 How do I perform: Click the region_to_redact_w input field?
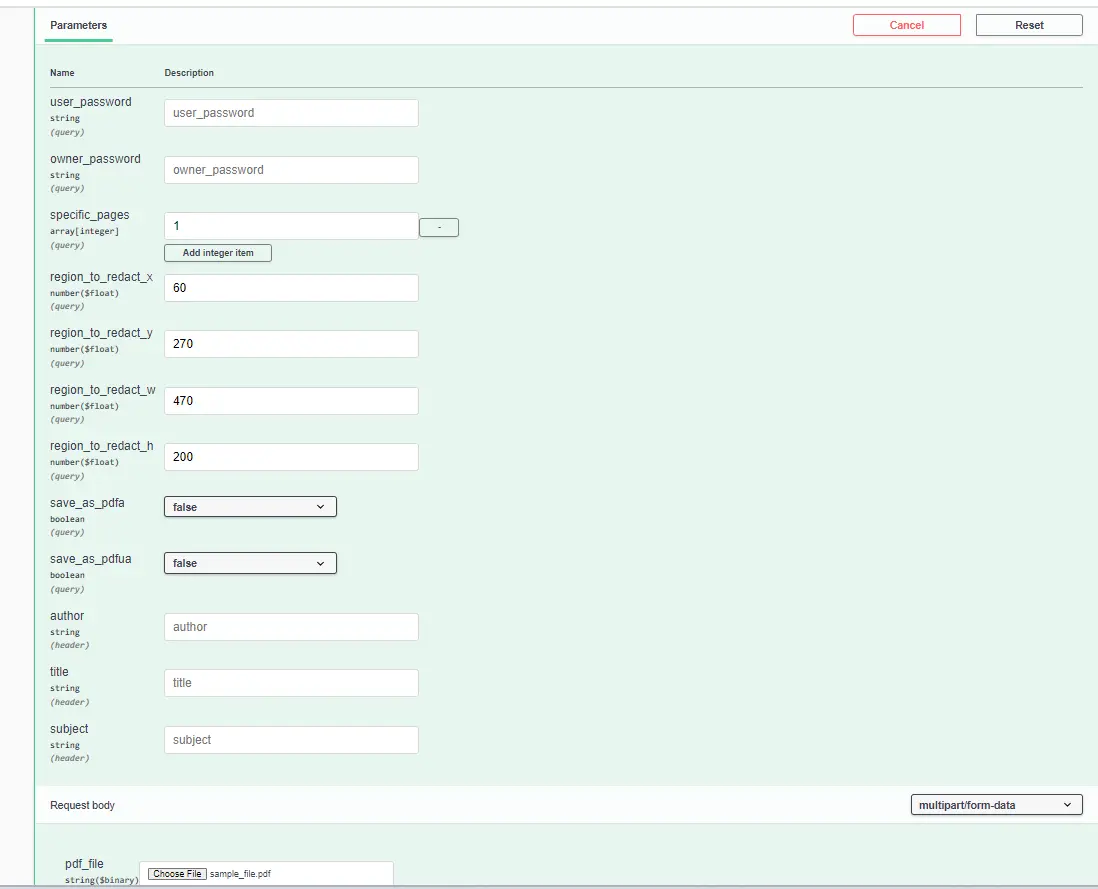point(291,401)
